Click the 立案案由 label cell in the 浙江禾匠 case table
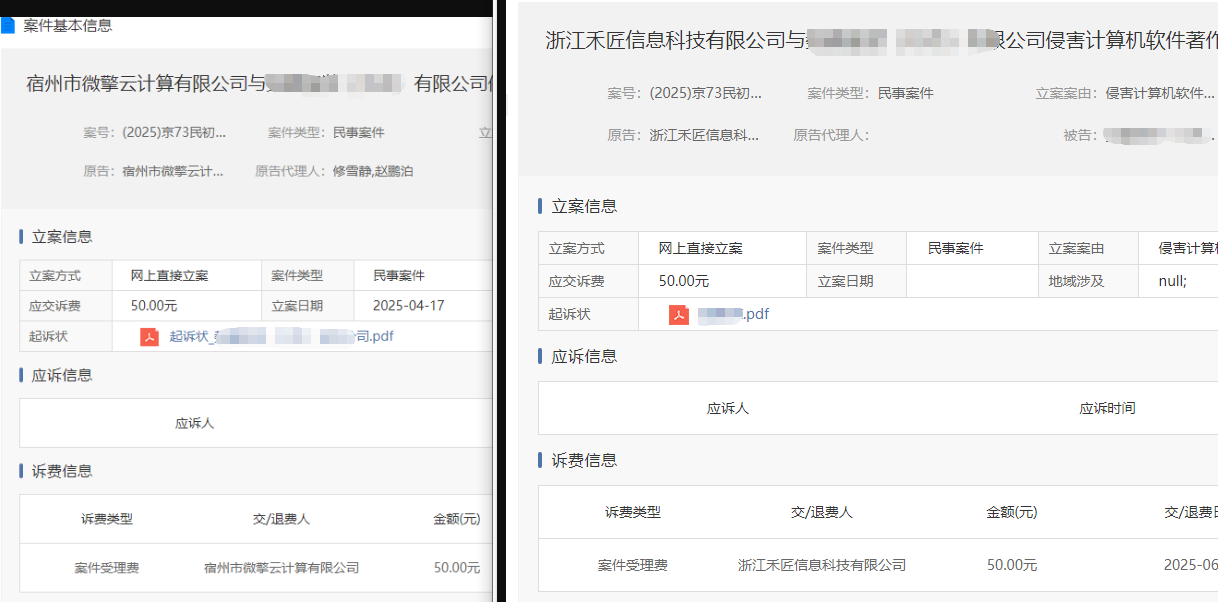Viewport: 1218px width, 602px height. [1088, 248]
